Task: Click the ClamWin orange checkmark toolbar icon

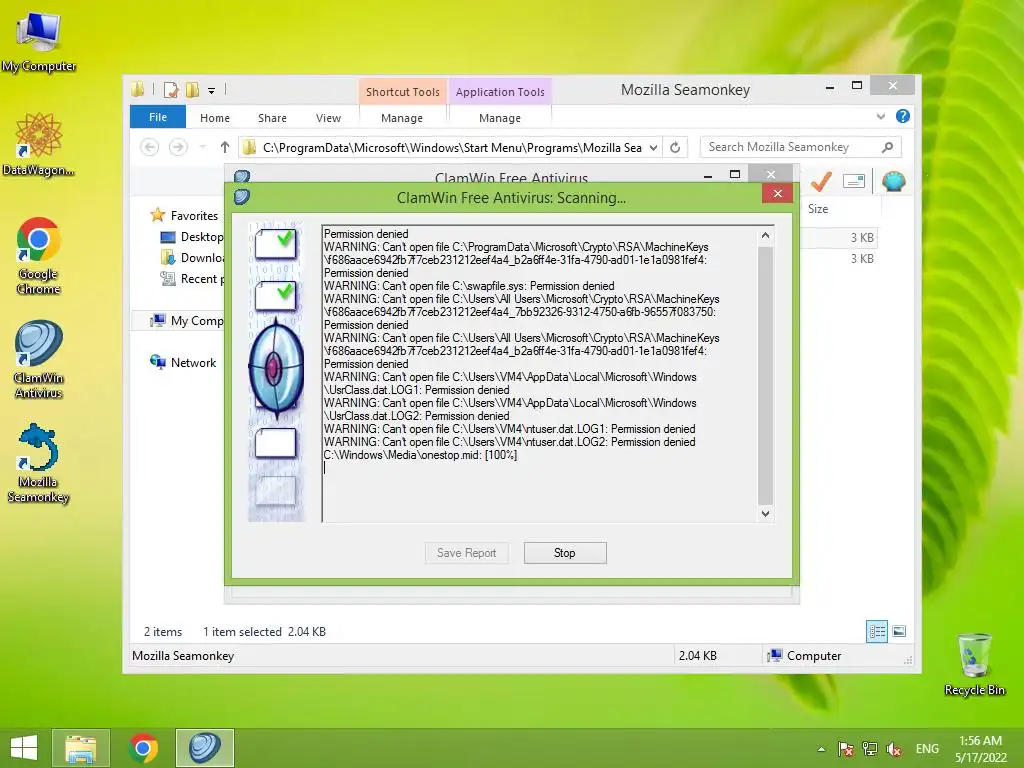Action: tap(822, 181)
